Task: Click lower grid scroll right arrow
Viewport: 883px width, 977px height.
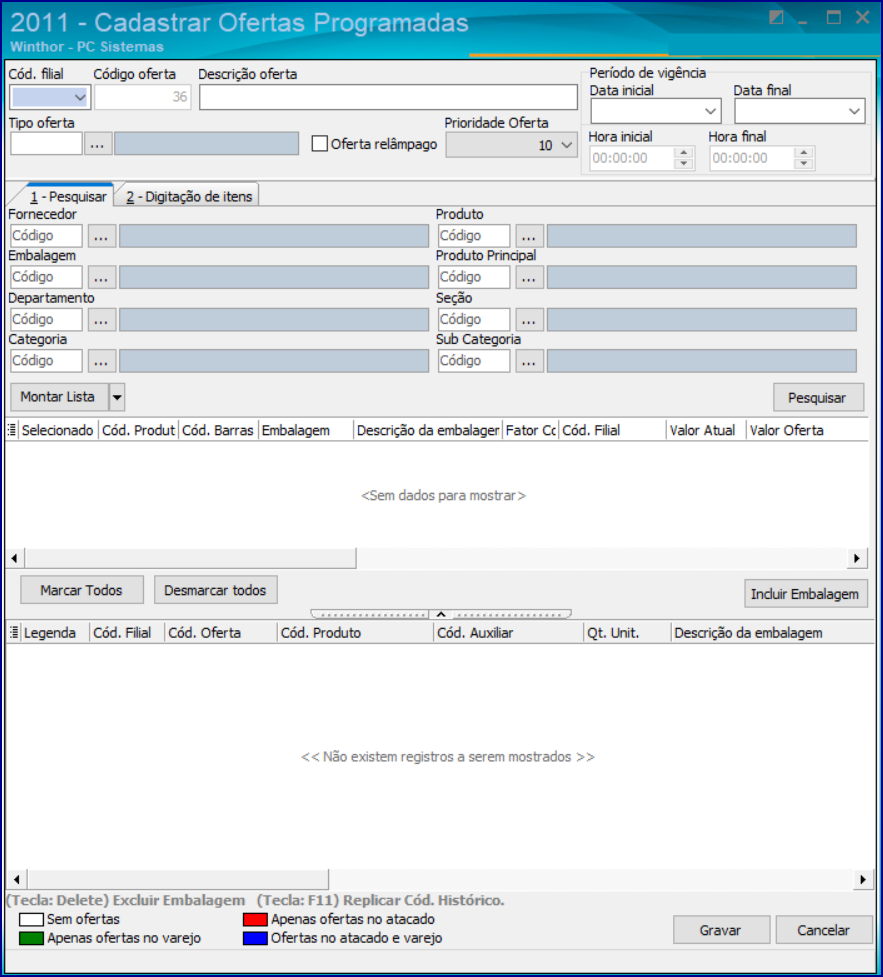Action: coord(862,880)
